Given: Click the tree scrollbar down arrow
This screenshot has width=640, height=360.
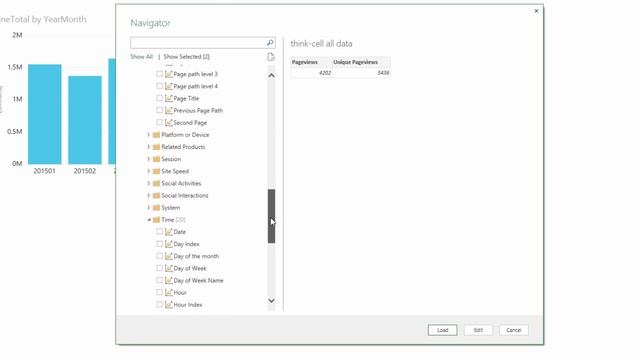Looking at the screenshot, I should [x=271, y=301].
